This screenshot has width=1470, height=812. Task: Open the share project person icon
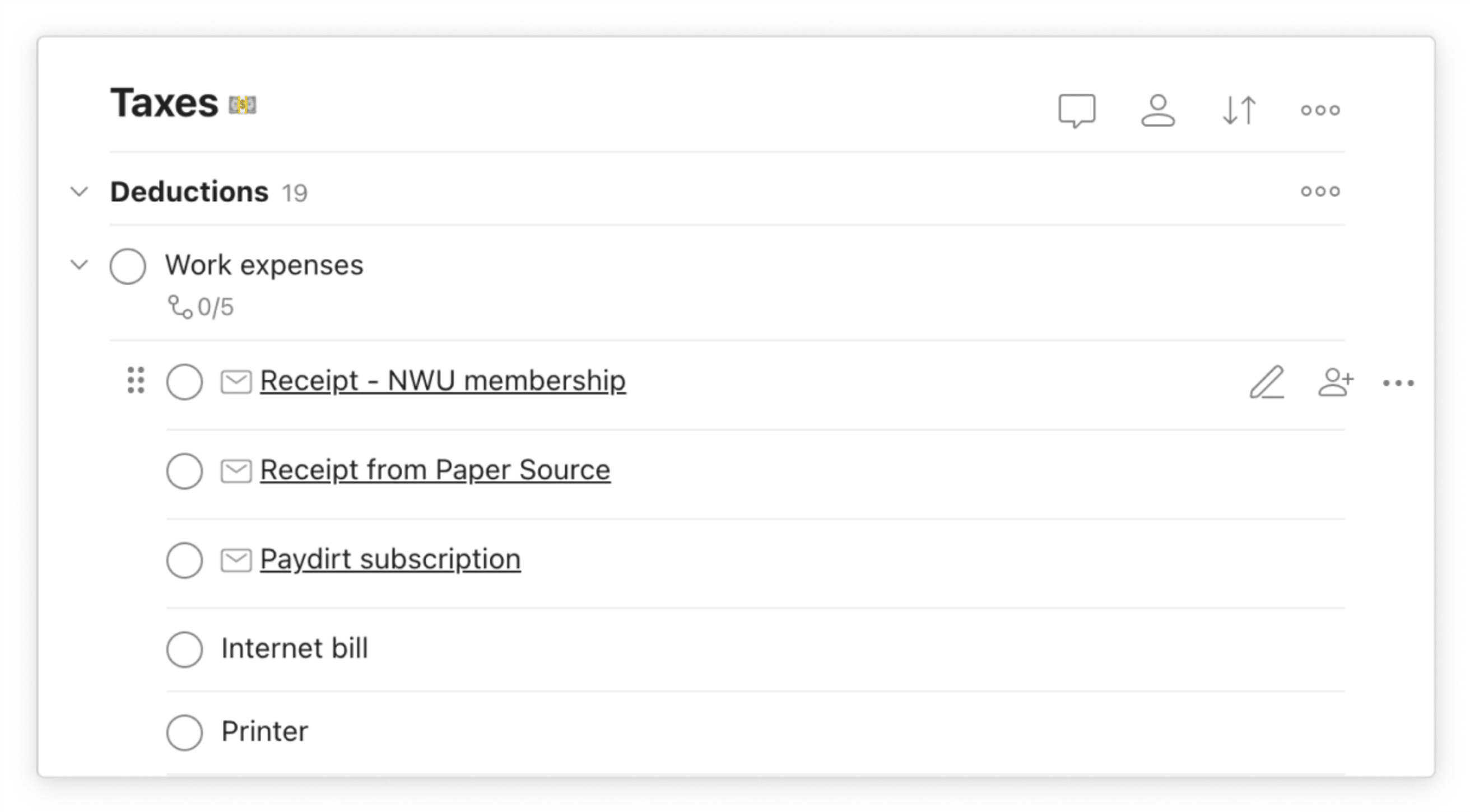pos(1158,110)
